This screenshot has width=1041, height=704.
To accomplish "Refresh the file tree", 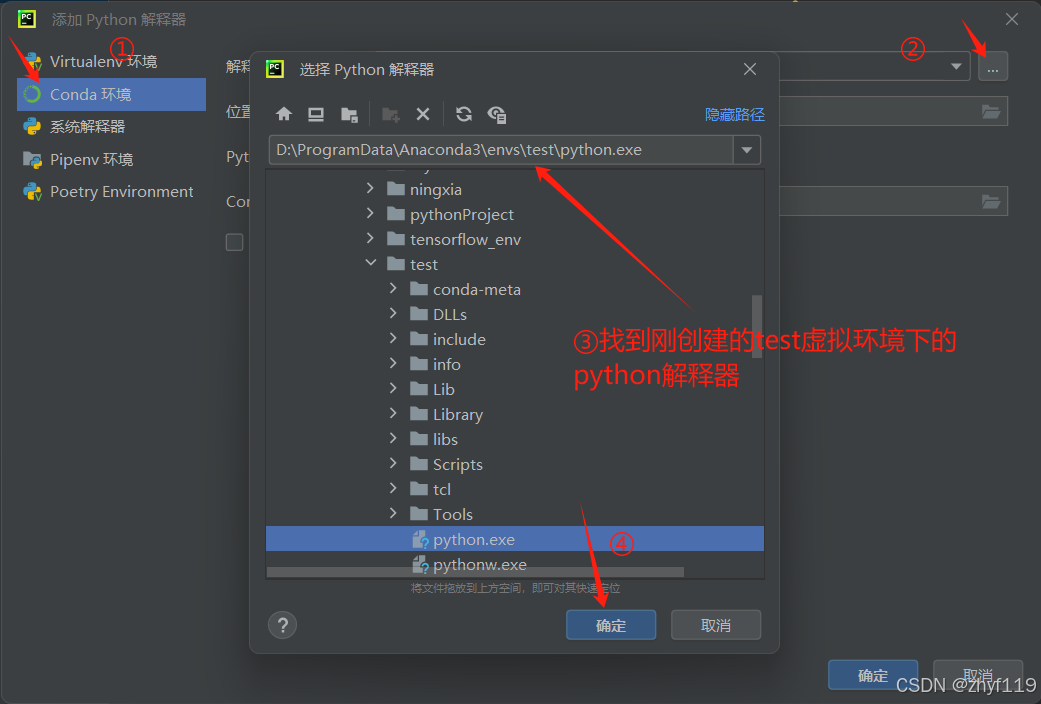I will (x=464, y=114).
